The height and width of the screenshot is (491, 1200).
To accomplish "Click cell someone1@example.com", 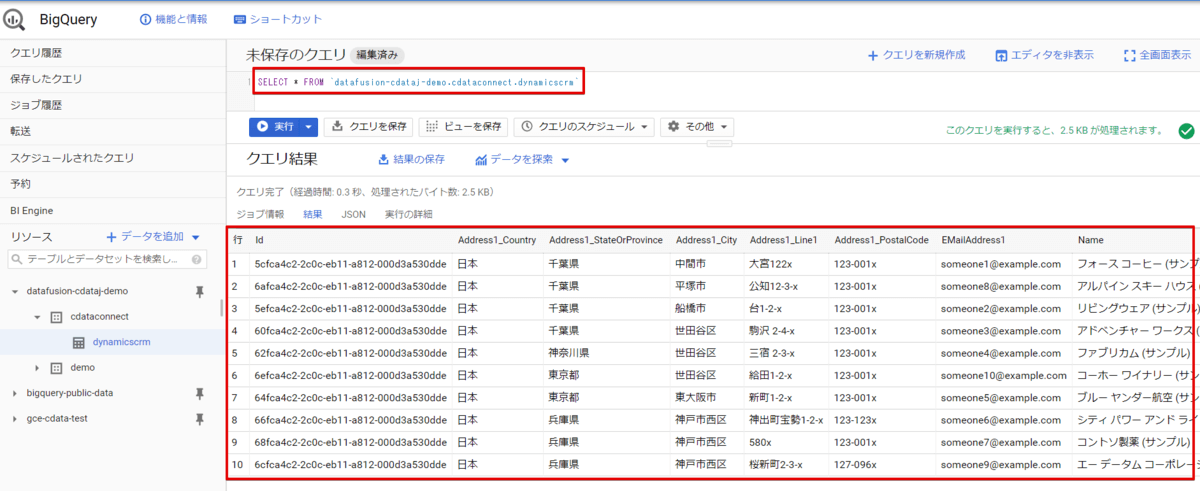I will pyautogui.click(x=1000, y=264).
